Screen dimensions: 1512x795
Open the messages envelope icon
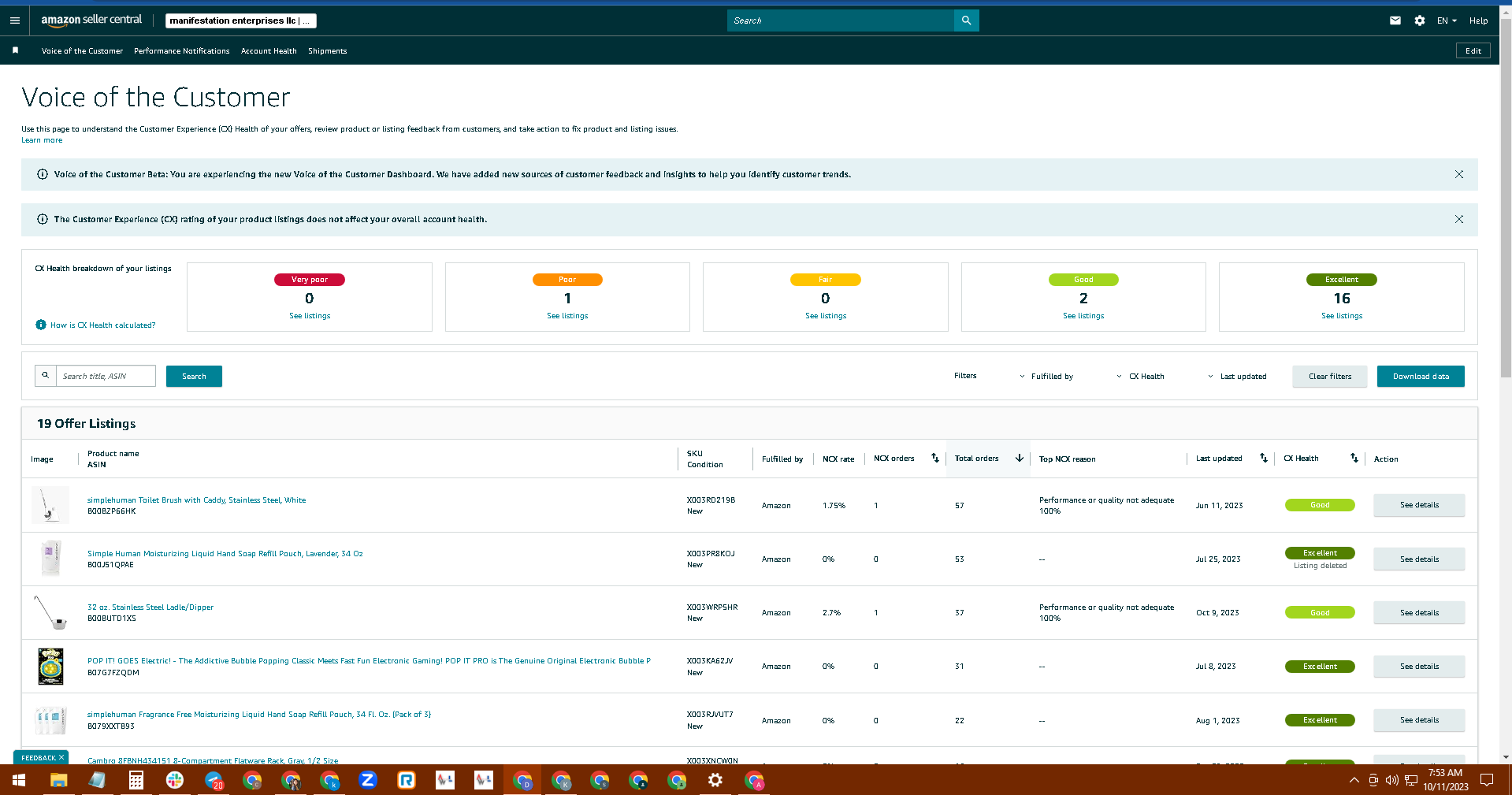tap(1395, 20)
